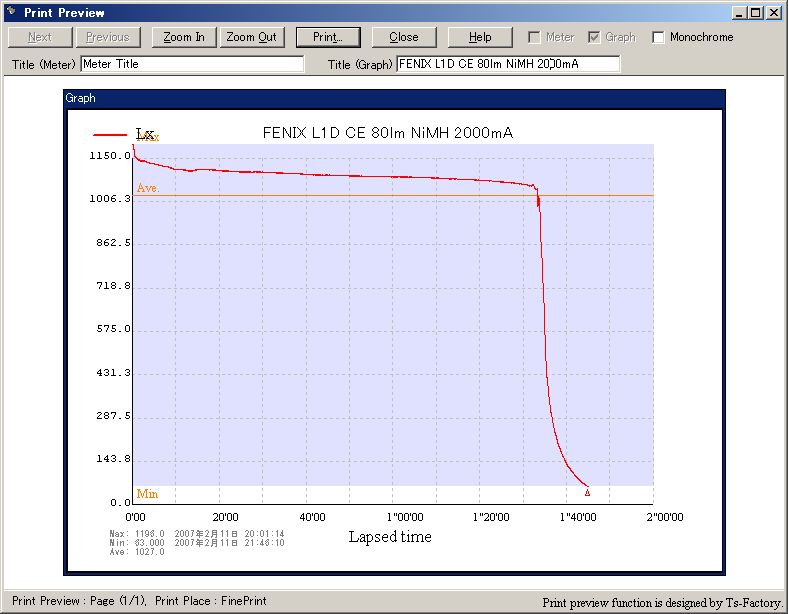Click the Title (Meter) label
This screenshot has height=614, width=788.
(x=44, y=65)
